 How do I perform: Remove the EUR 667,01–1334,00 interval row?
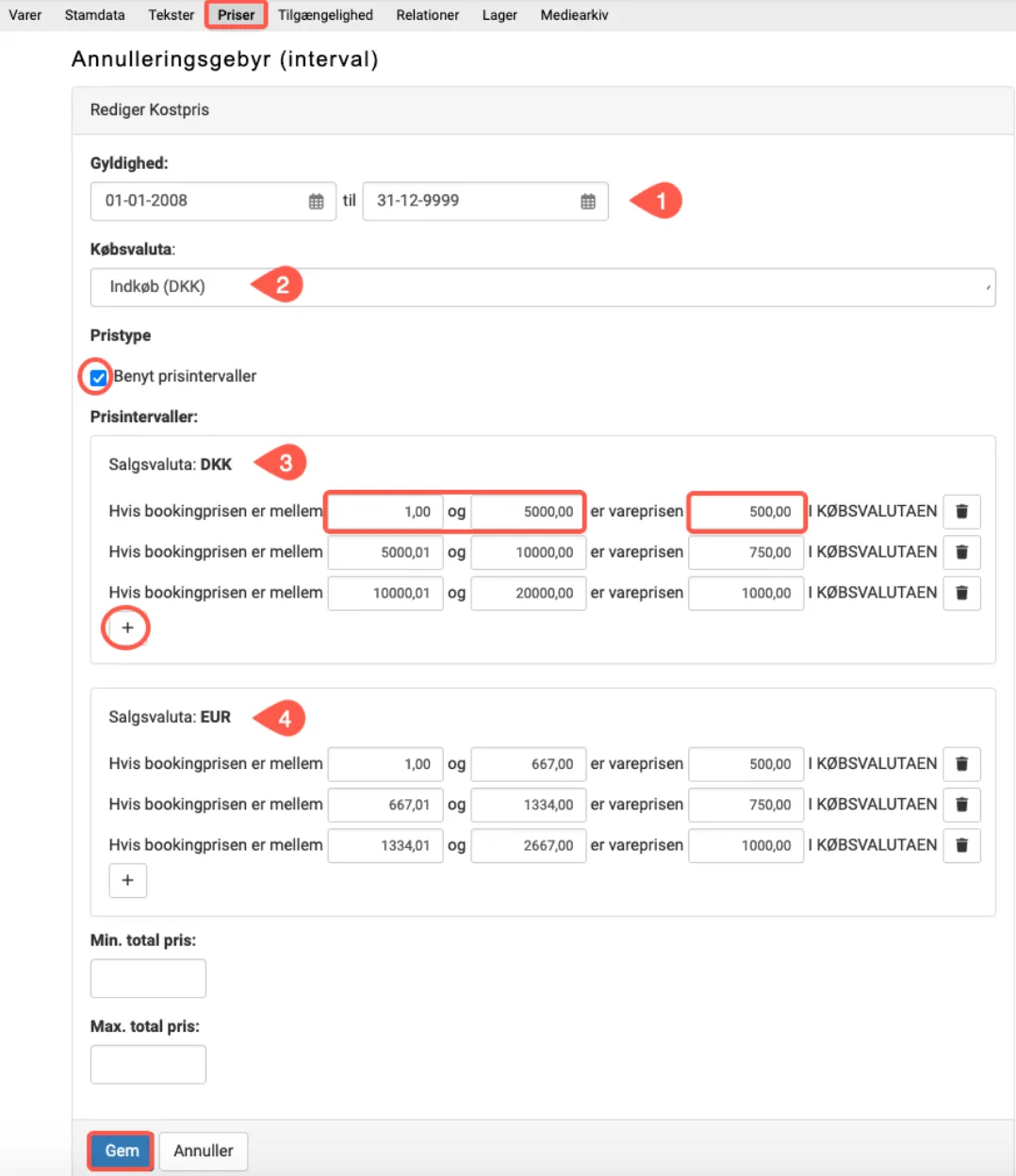(961, 805)
